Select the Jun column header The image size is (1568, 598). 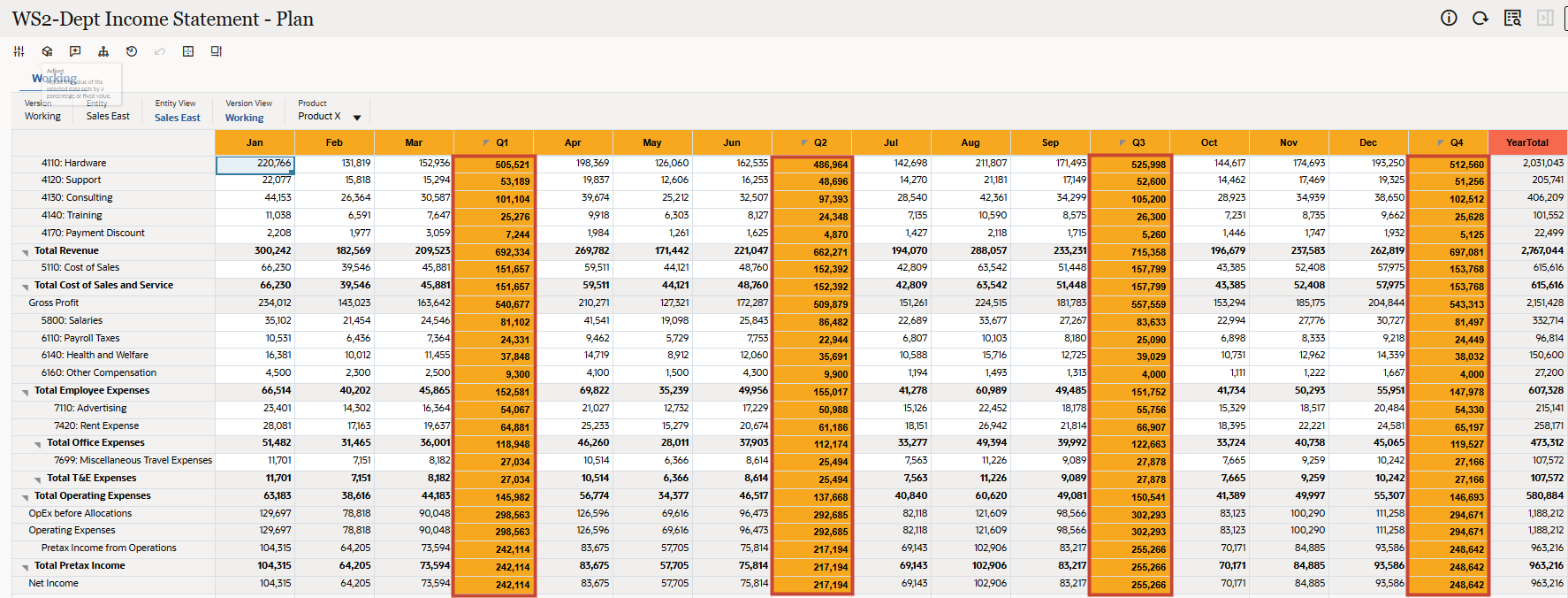[x=732, y=142]
